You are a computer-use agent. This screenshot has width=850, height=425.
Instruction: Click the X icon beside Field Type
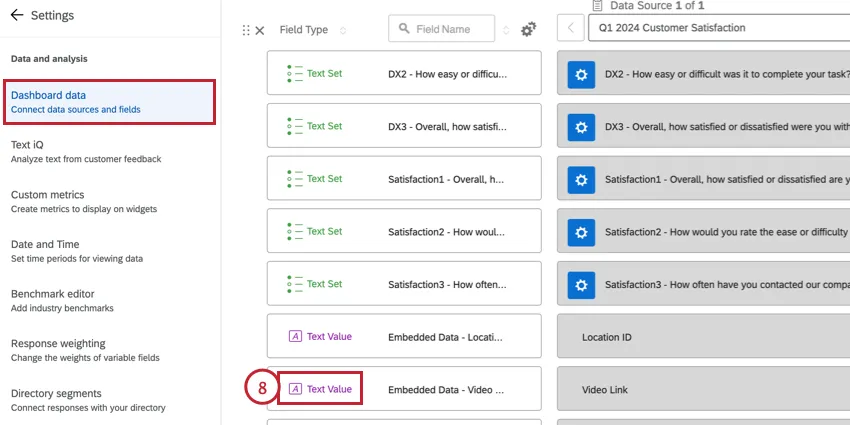point(260,30)
